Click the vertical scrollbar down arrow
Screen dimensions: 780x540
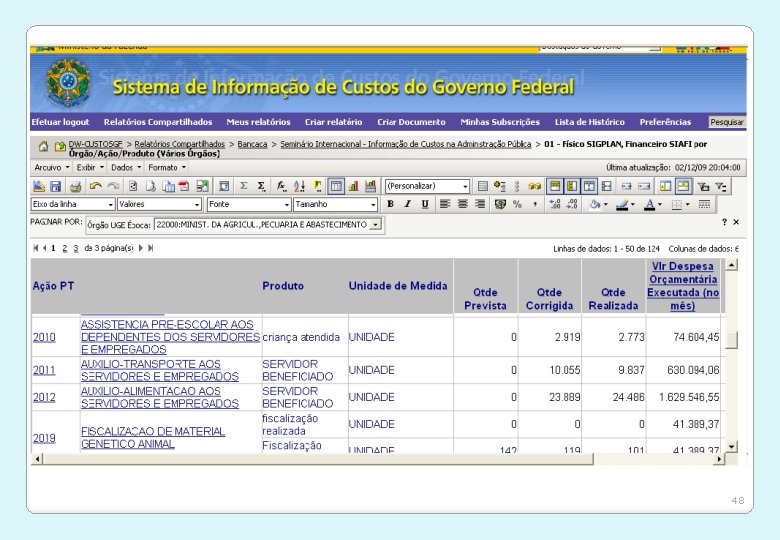point(731,447)
